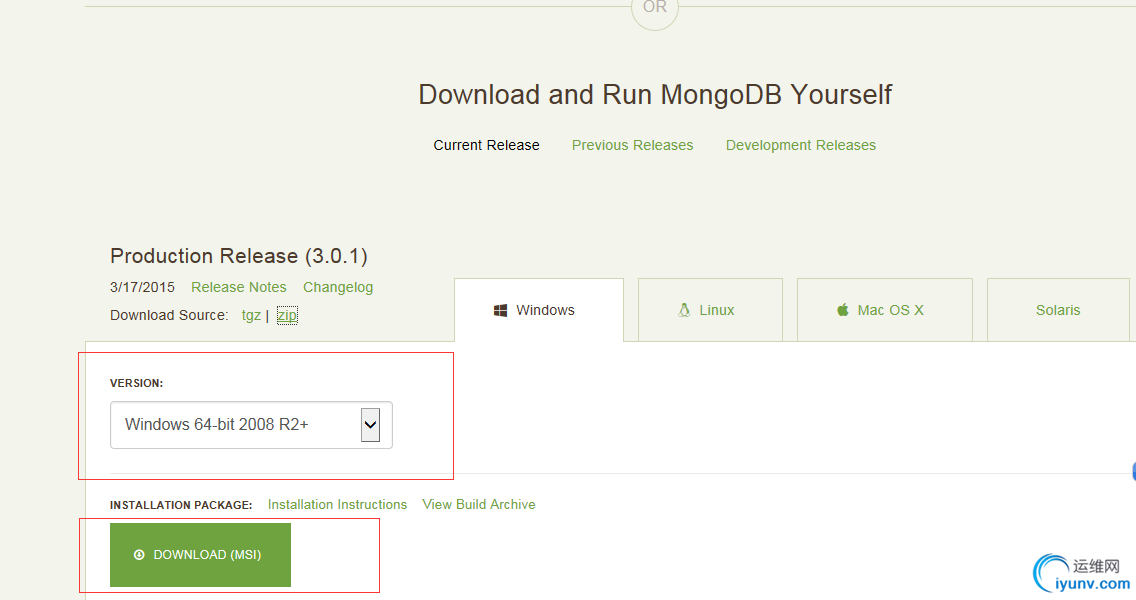Image resolution: width=1136 pixels, height=600 pixels.
Task: Click the Download Source: label
Action: click(170, 315)
